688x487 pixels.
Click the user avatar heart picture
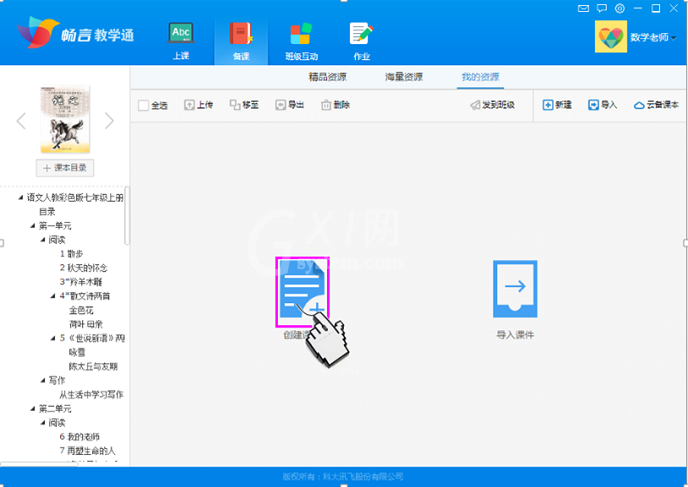click(x=611, y=36)
